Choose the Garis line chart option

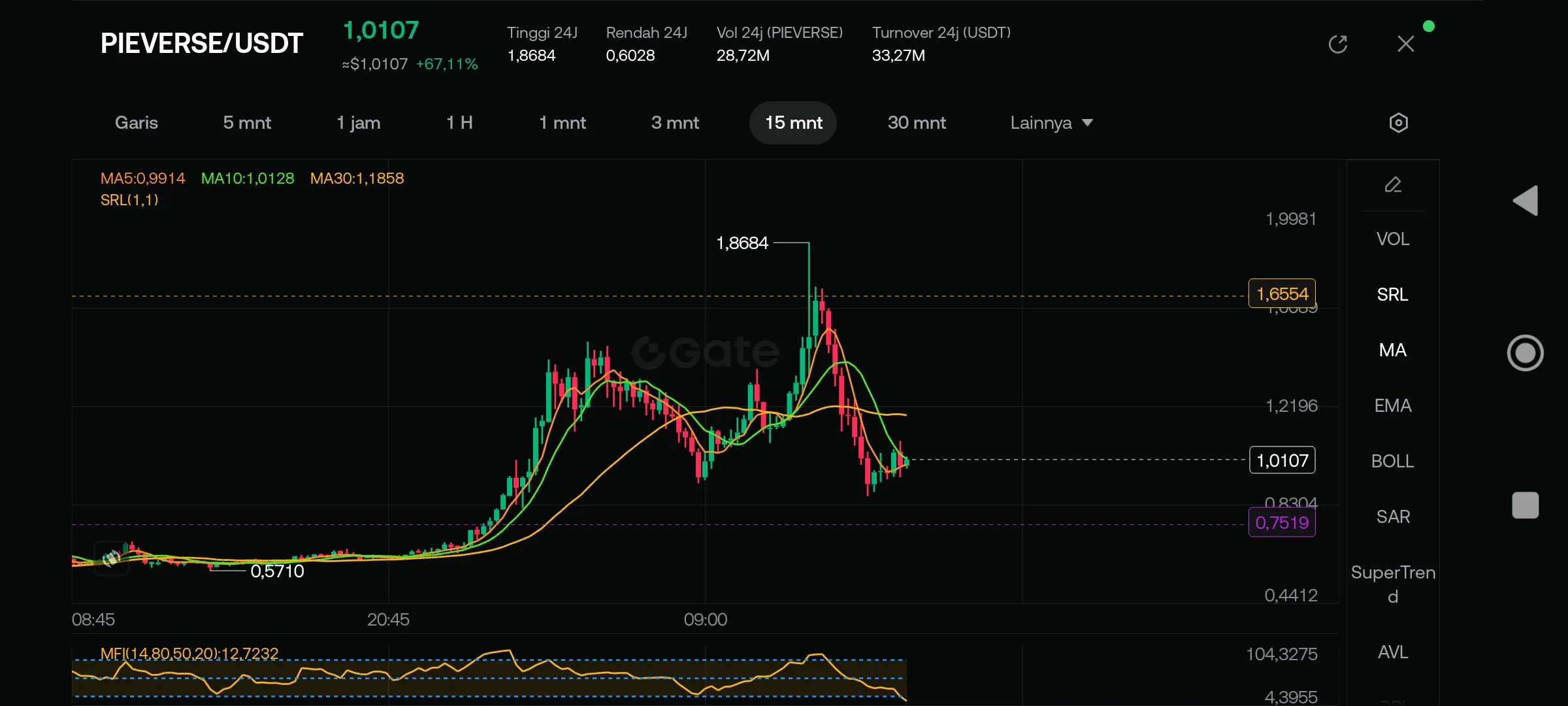137,123
